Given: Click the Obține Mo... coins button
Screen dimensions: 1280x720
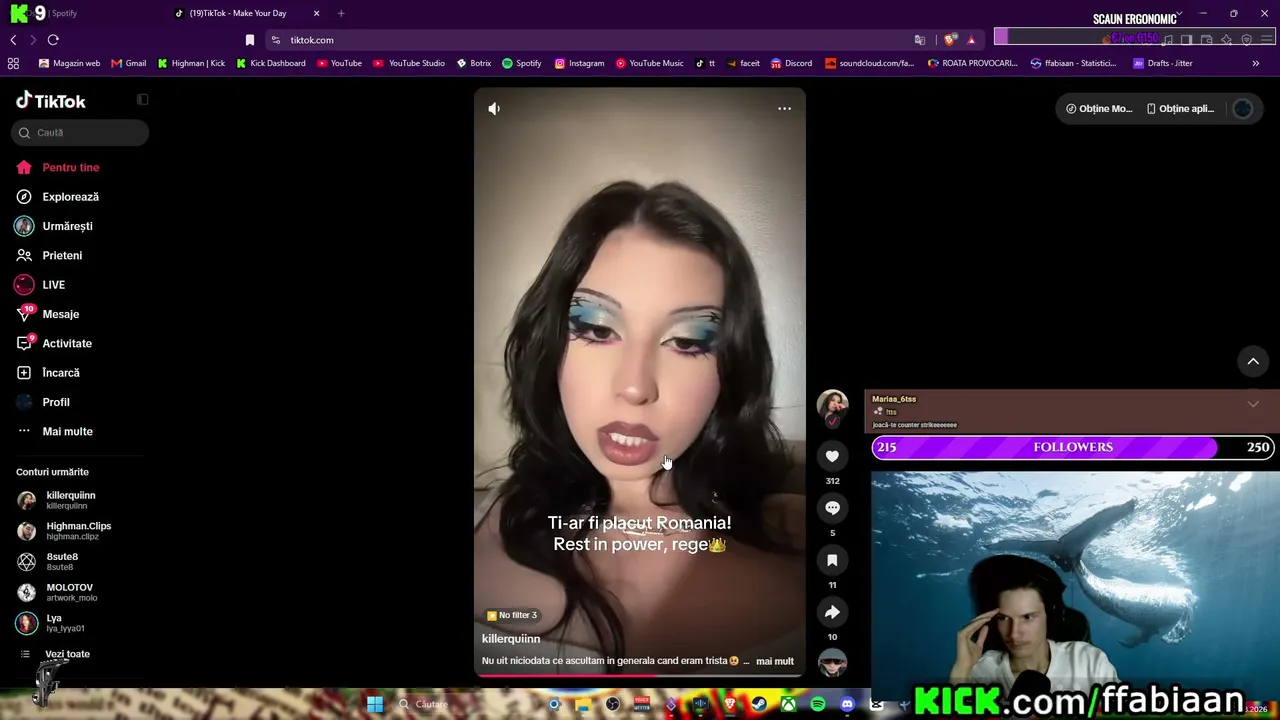Looking at the screenshot, I should coord(1099,109).
